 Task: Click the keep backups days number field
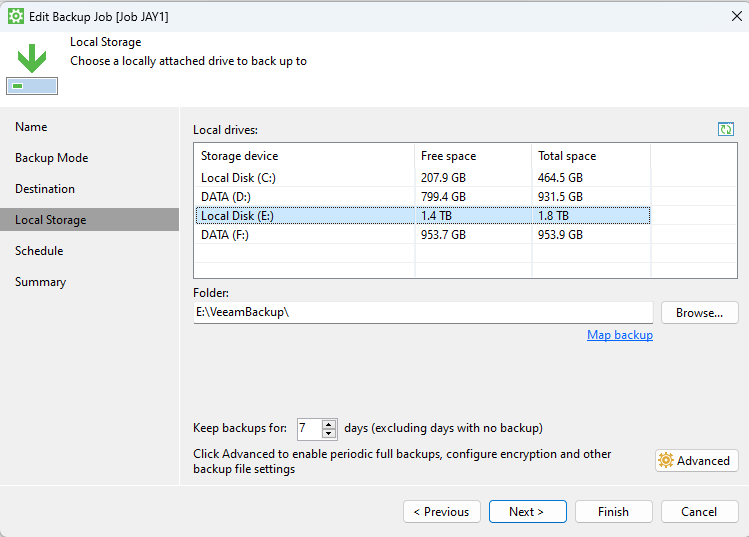click(x=310, y=429)
